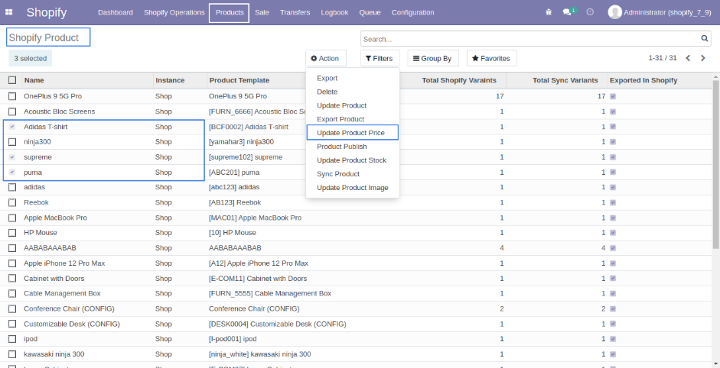
Task: Open the Group By dropdown
Action: pos(433,58)
